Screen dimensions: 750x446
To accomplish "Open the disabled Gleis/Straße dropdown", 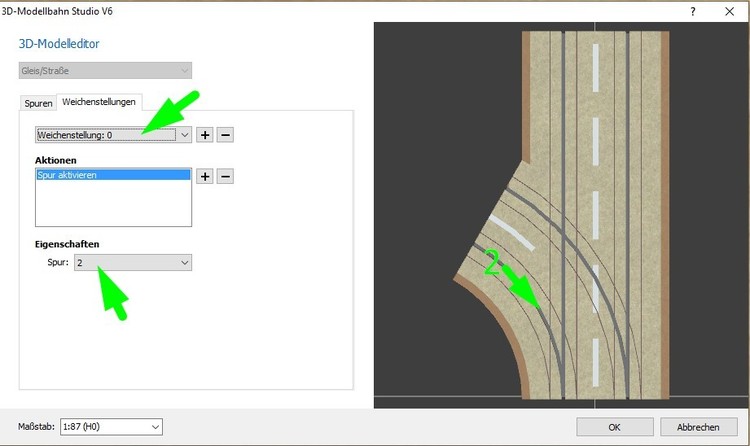I will coord(105,70).
